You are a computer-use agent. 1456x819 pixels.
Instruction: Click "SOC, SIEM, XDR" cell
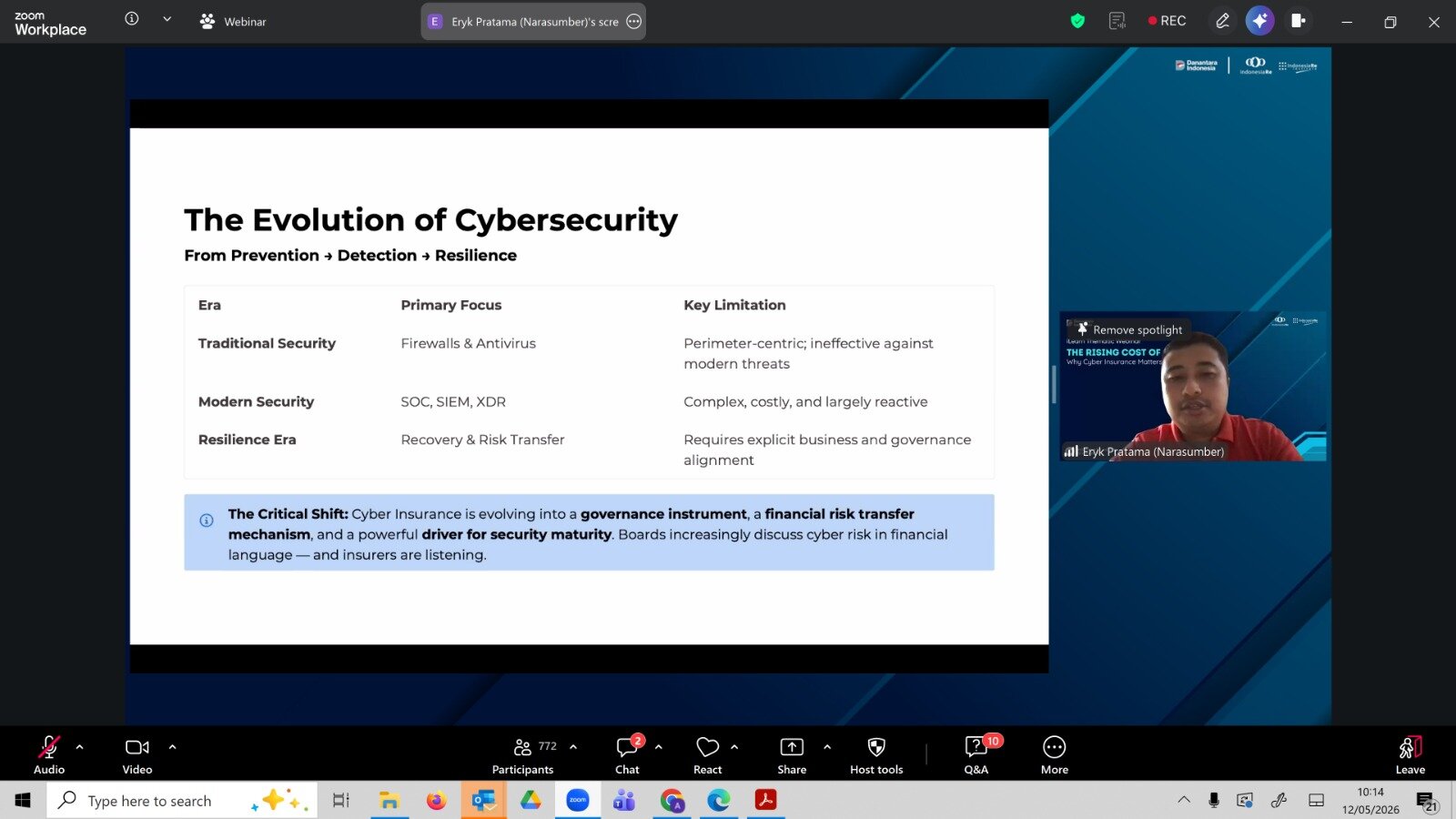coord(453,401)
